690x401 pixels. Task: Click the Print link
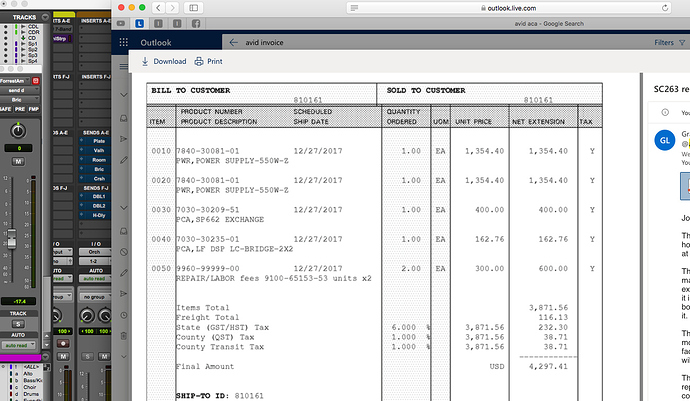(214, 61)
